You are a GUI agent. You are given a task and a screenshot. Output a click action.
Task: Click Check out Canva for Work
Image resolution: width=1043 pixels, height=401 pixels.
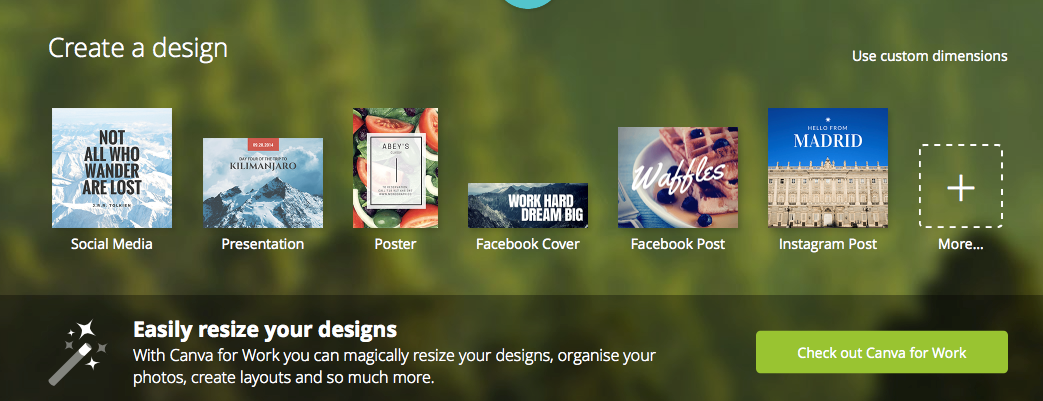click(x=881, y=352)
